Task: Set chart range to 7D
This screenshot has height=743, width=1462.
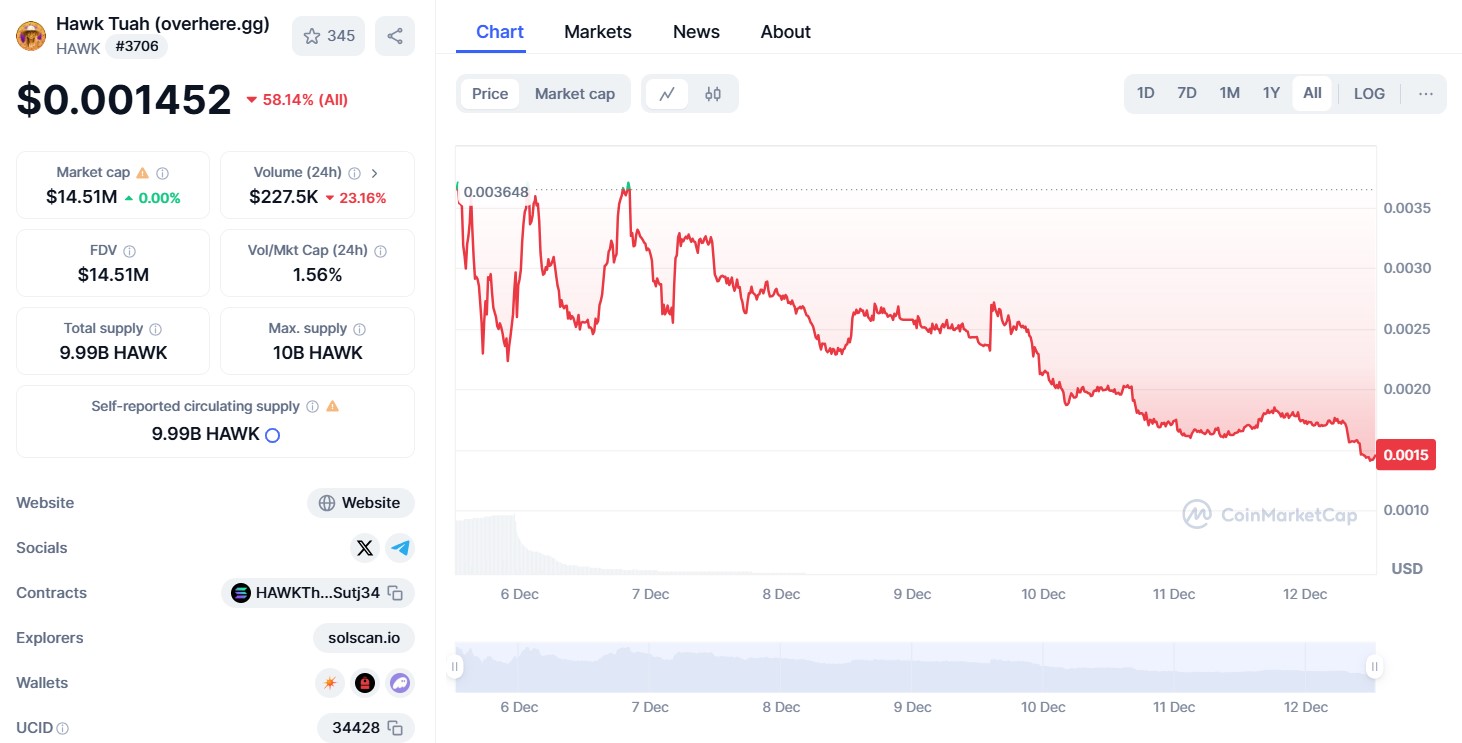Action: click(x=1187, y=93)
